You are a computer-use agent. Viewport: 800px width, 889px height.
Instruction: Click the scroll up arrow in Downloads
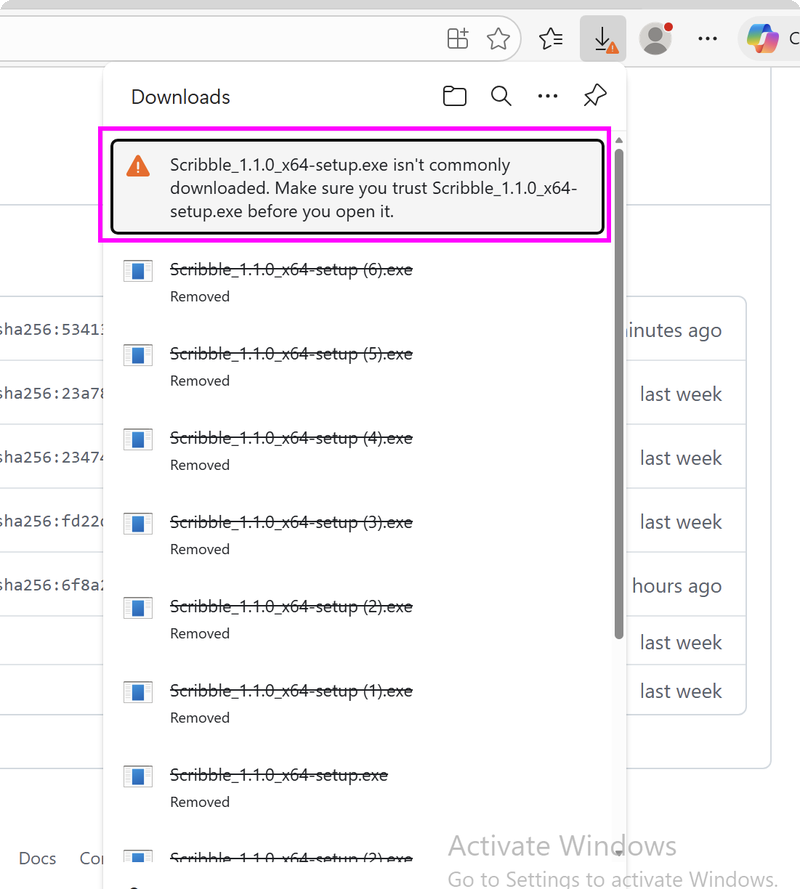click(x=619, y=140)
